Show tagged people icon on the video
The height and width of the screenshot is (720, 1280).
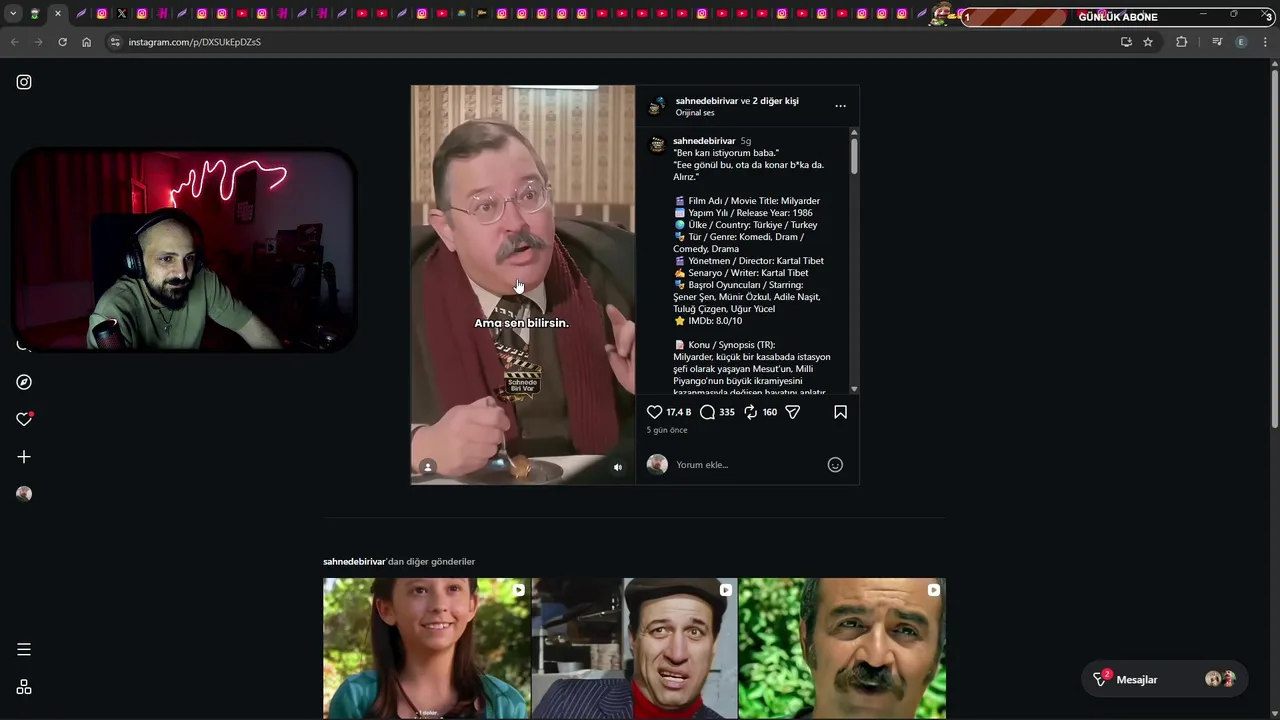click(x=428, y=467)
